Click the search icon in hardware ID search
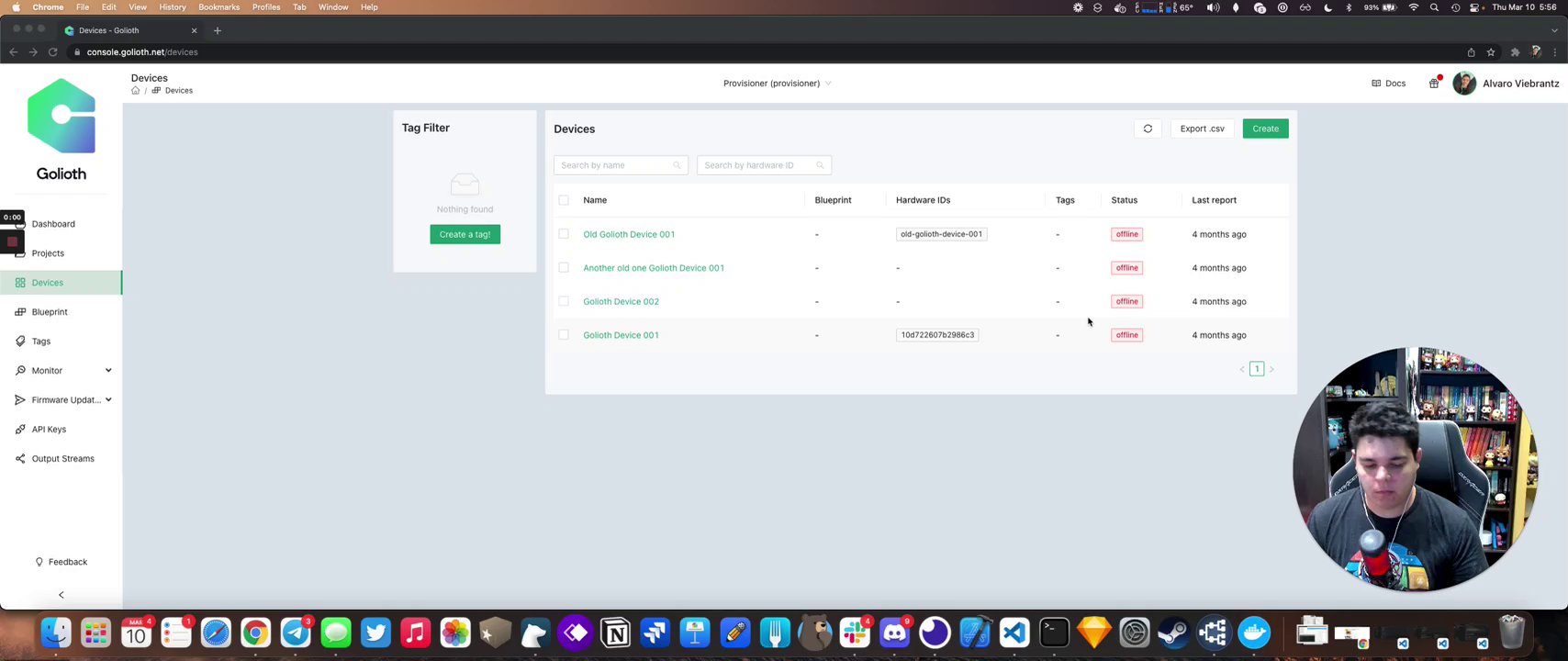 [x=821, y=165]
